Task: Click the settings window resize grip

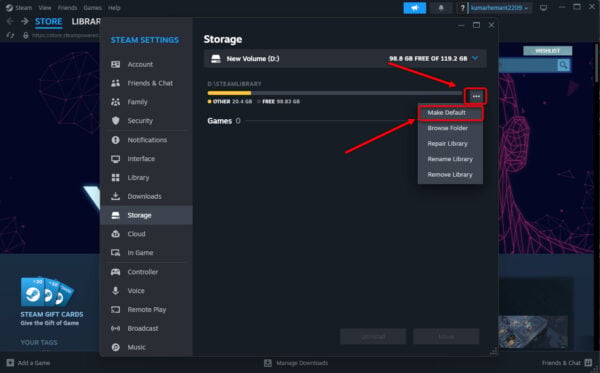Action: coord(494,351)
